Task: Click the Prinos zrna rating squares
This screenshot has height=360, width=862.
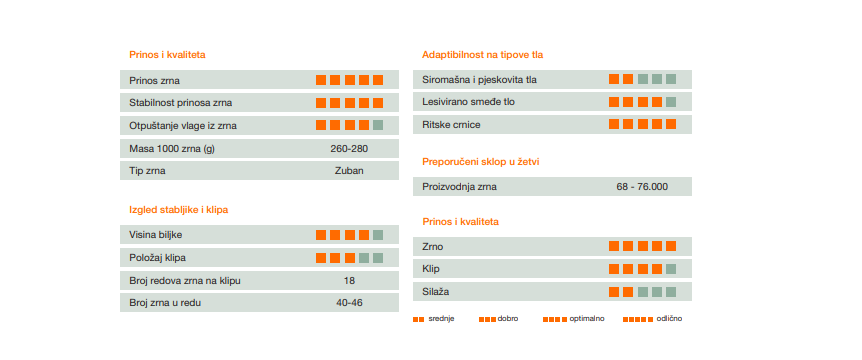Action: [x=349, y=80]
